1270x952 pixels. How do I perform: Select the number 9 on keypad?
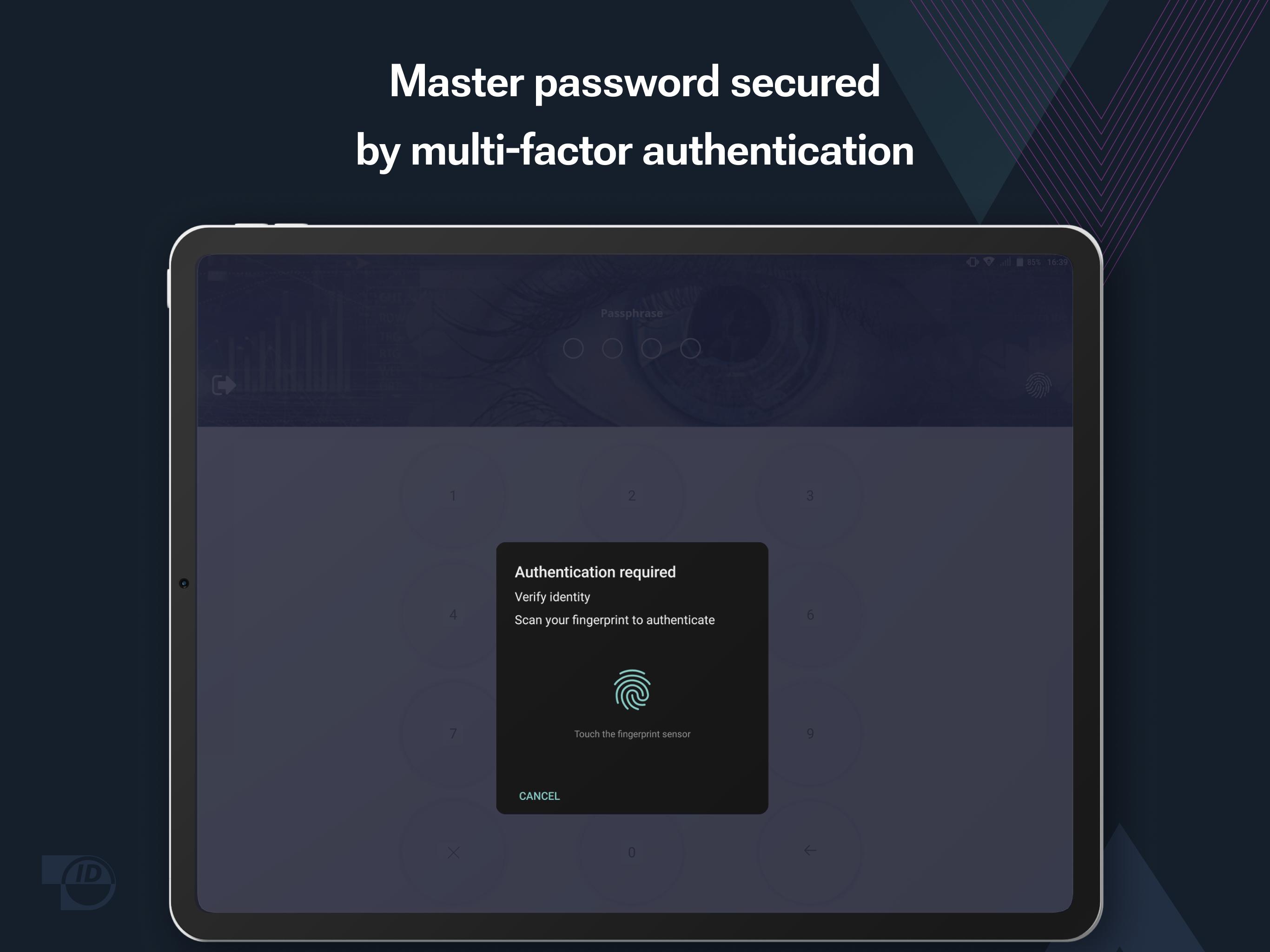(x=810, y=734)
